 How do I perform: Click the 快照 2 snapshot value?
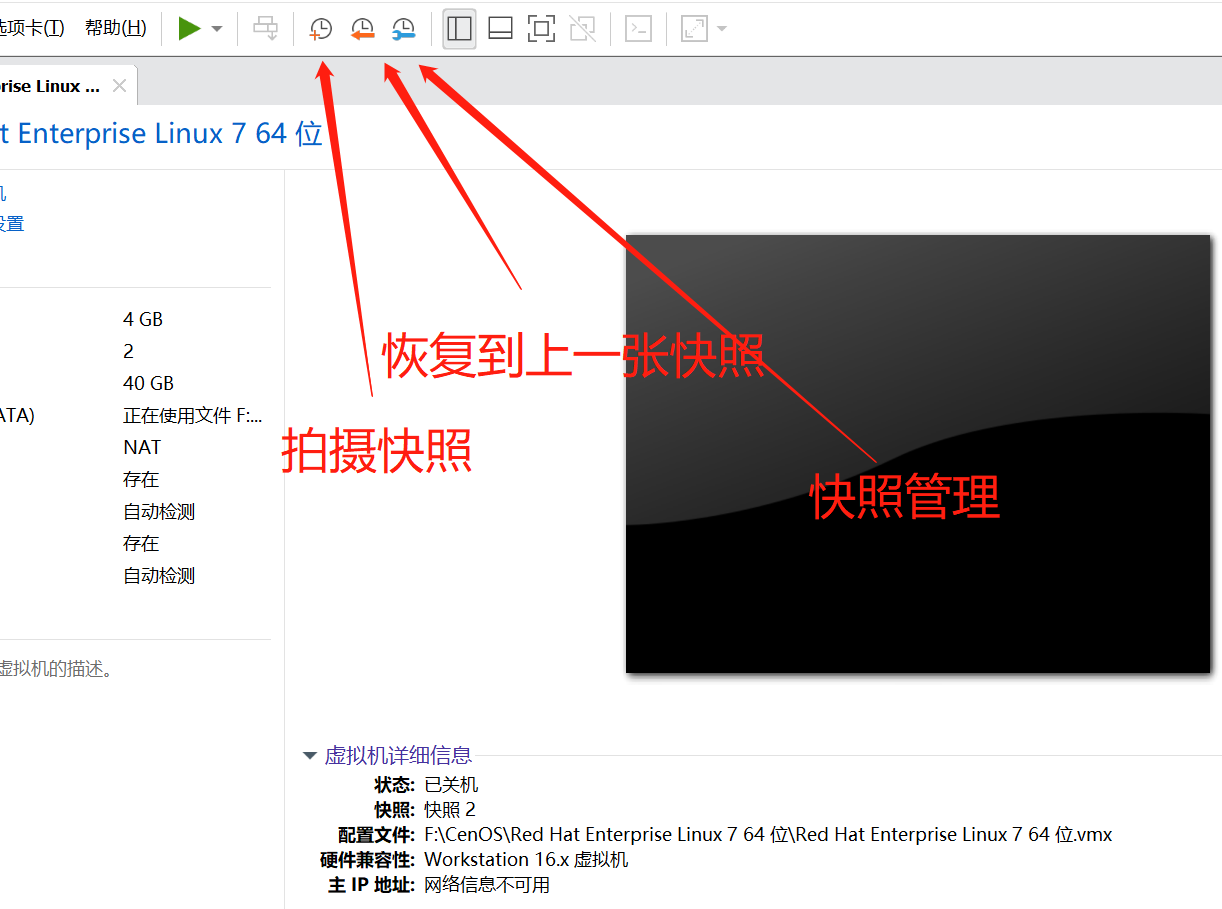point(450,809)
